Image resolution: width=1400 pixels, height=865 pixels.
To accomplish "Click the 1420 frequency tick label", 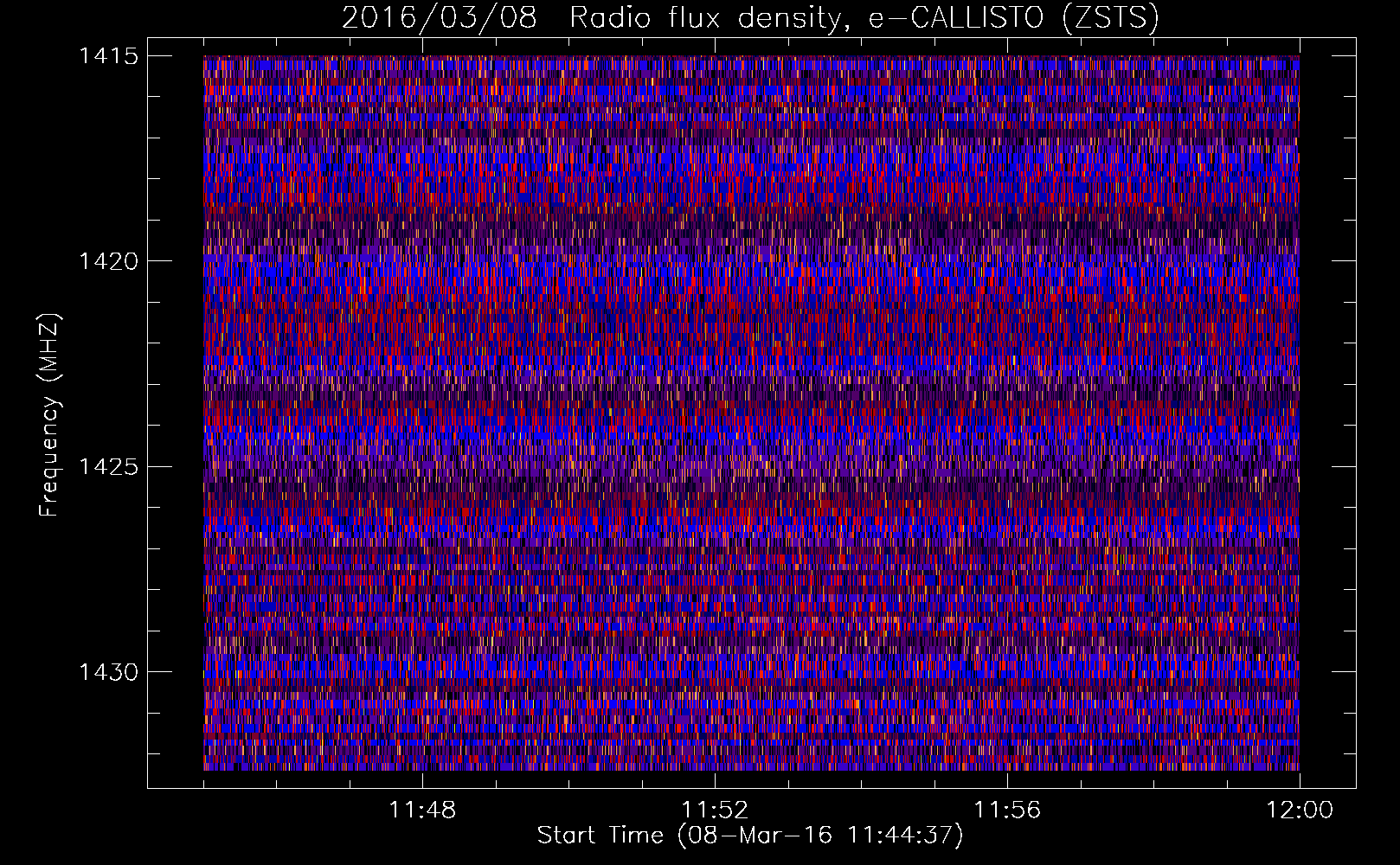I will 108,261.
